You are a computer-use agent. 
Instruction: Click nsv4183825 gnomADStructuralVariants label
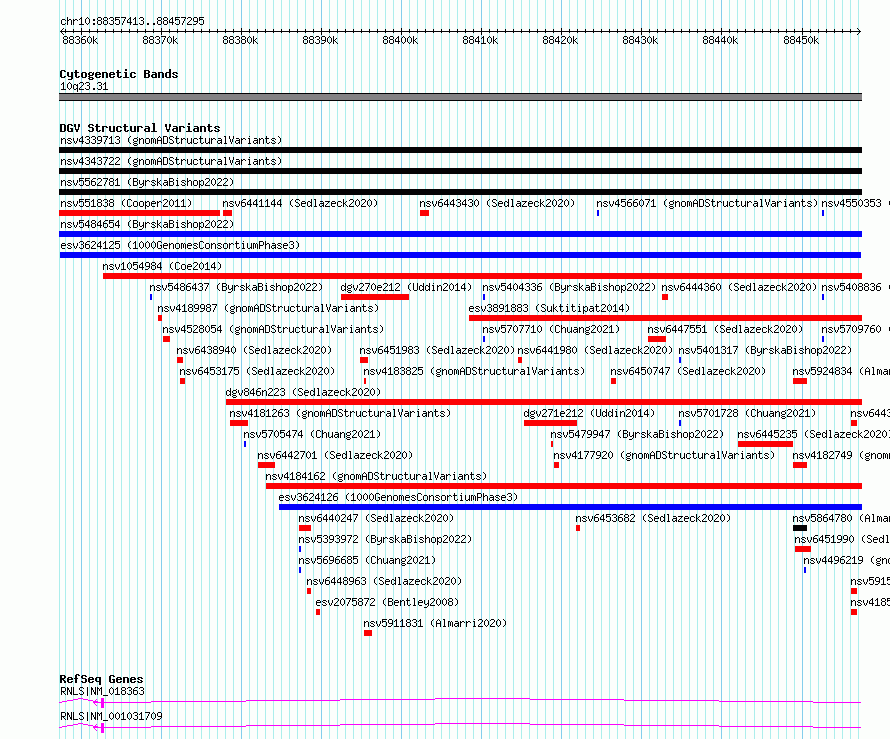474,371
